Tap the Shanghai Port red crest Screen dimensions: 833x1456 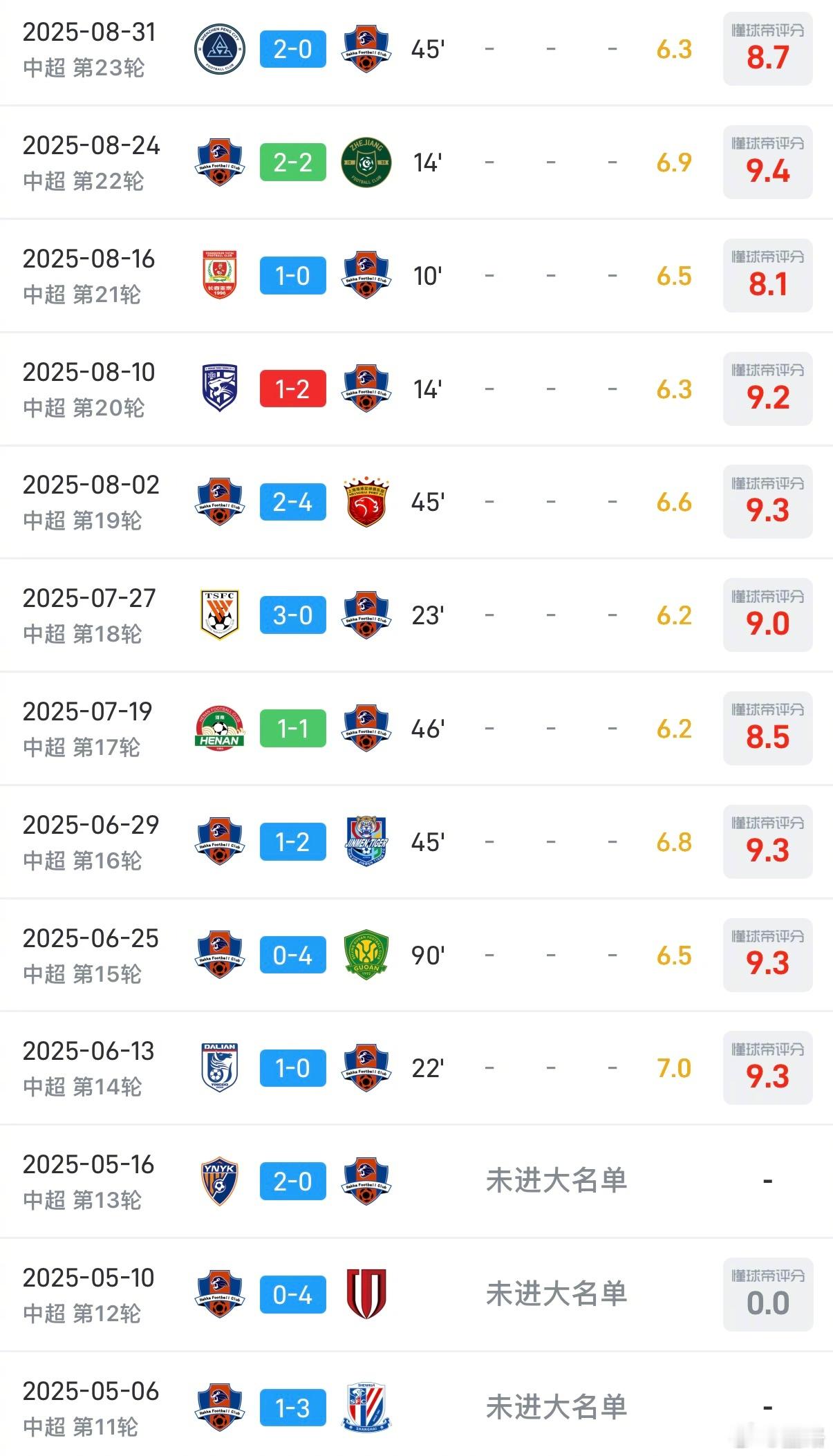(x=366, y=502)
